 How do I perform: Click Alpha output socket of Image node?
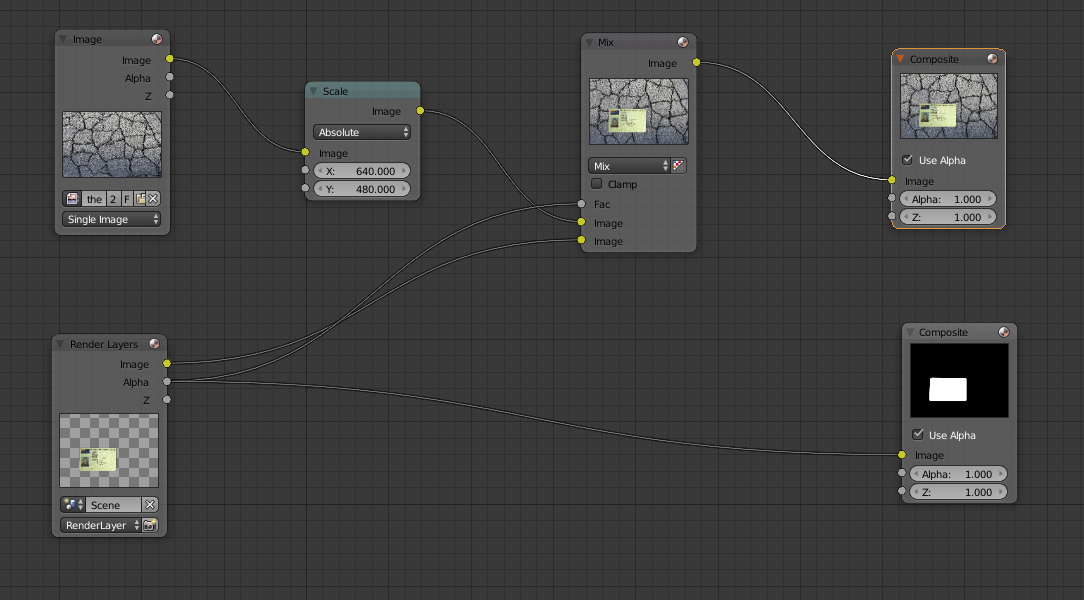click(169, 77)
